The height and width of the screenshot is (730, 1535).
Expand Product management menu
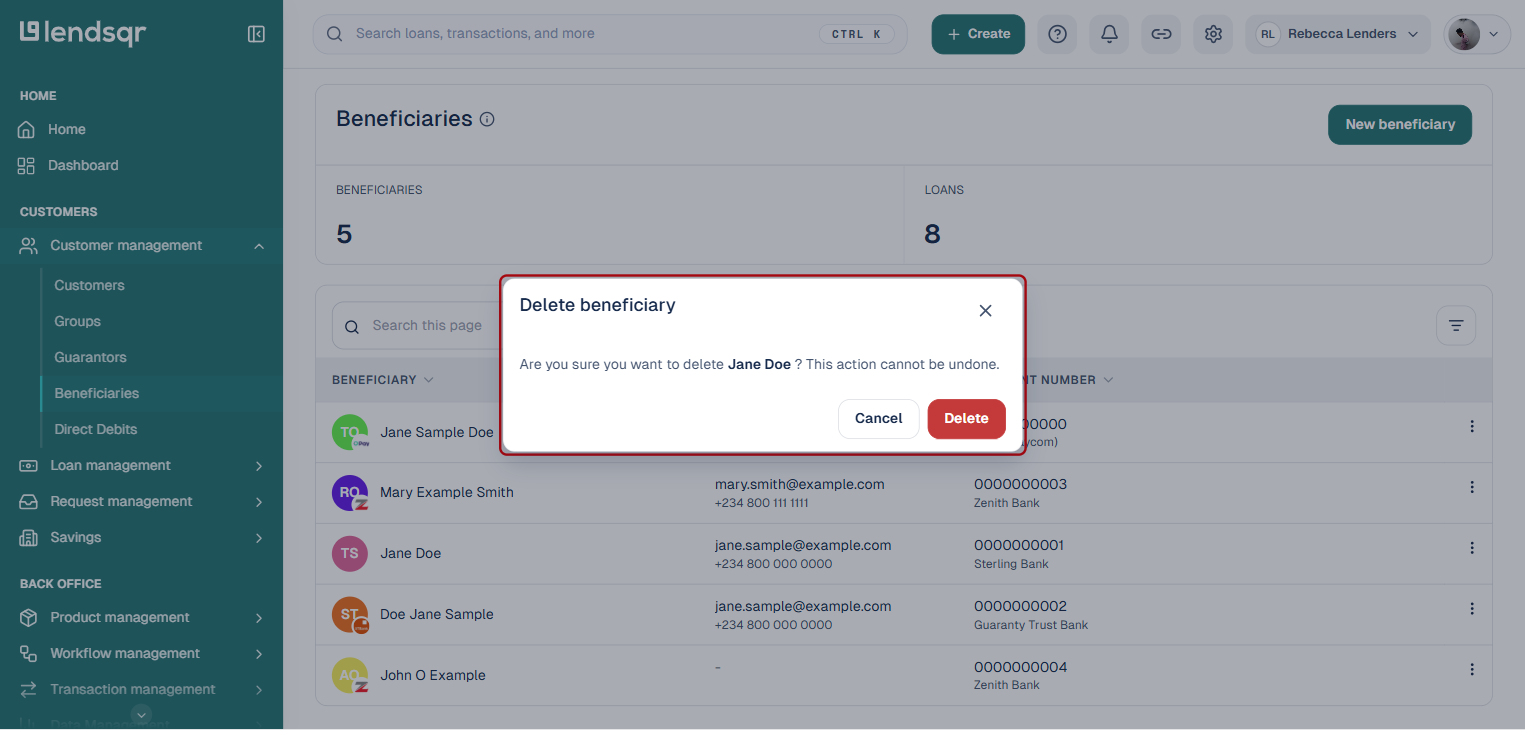click(259, 618)
